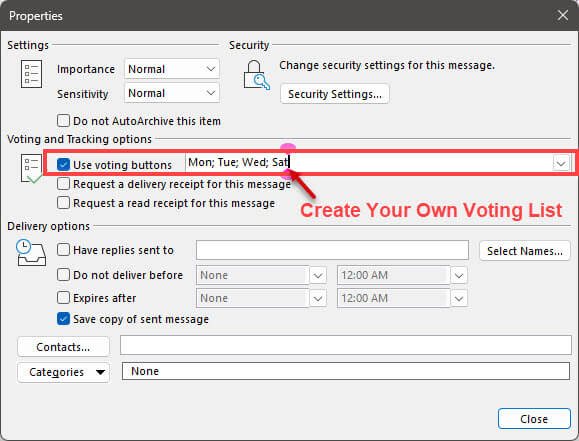Click the security padlock and key icon
Viewport: 579px width, 441px height.
pos(257,75)
